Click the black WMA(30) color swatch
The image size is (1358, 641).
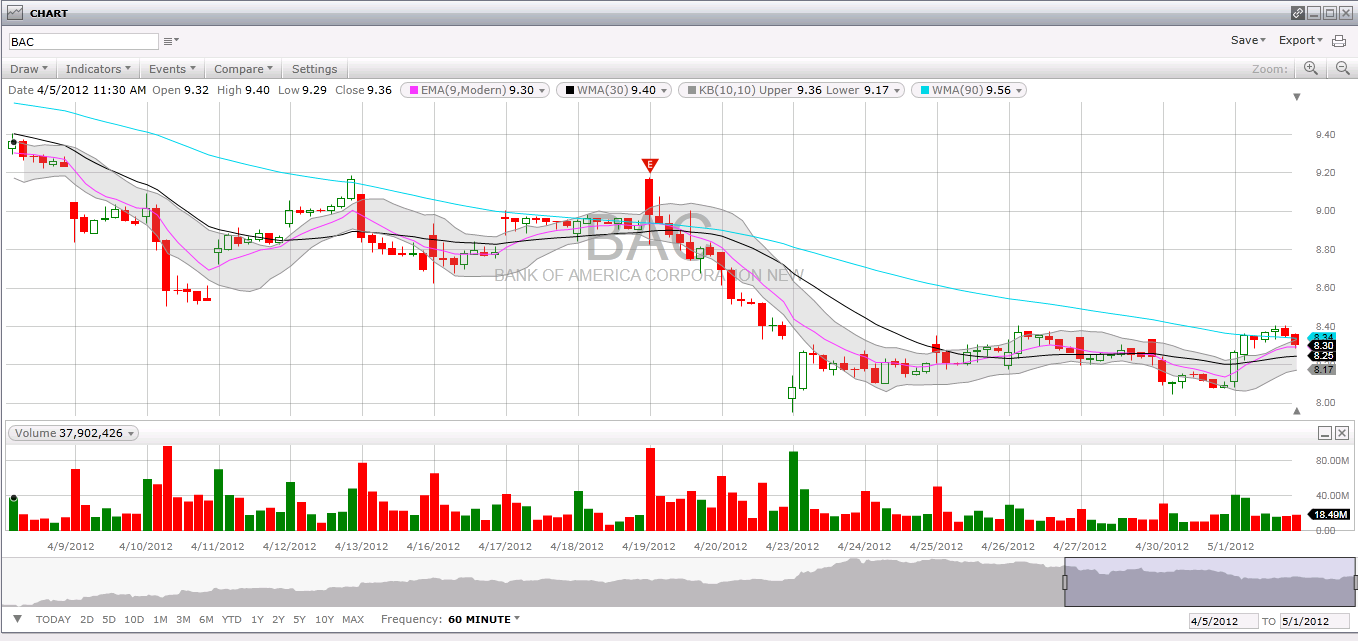[x=569, y=90]
